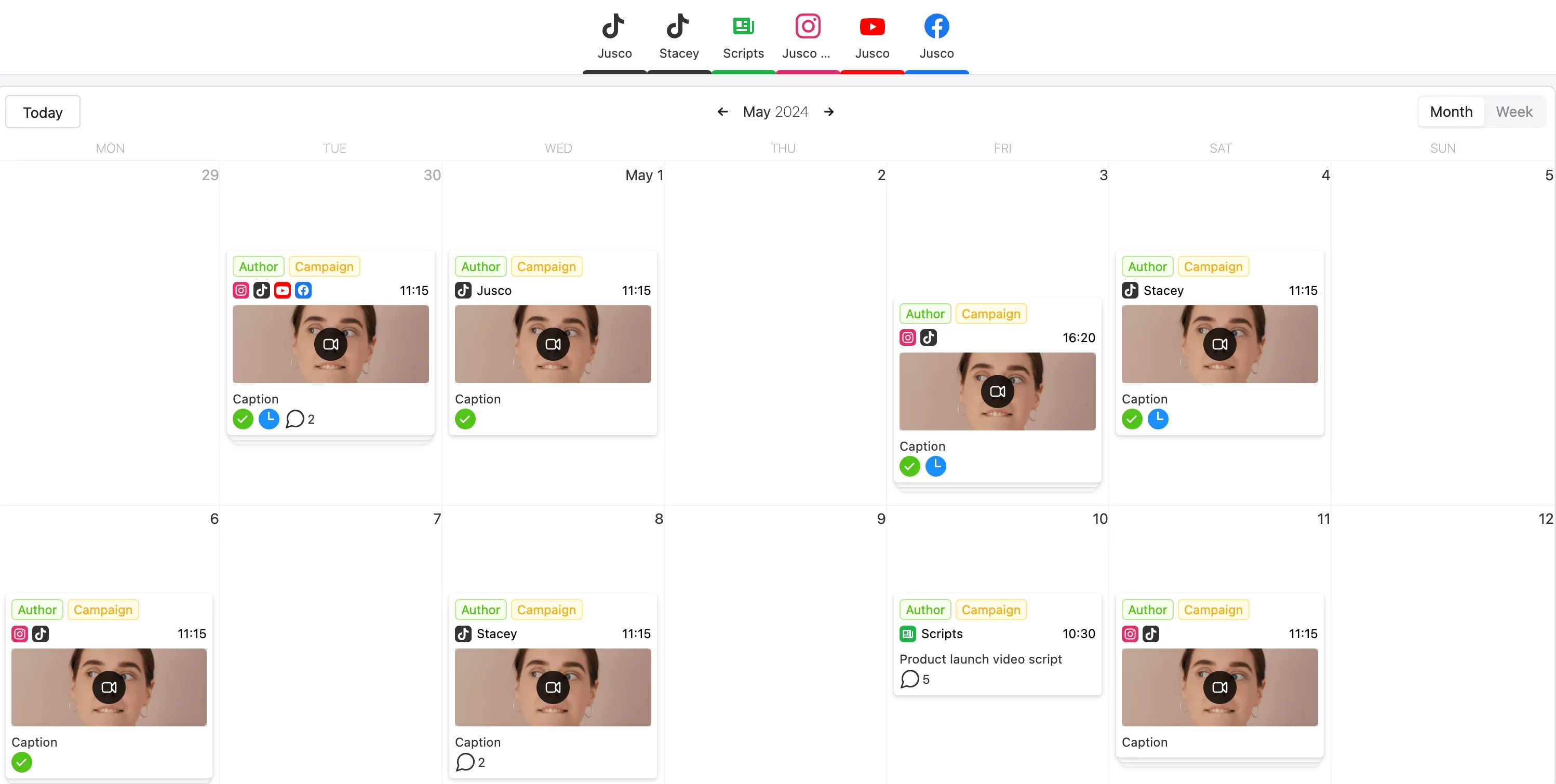Click Today button to reset calendar

coord(43,112)
